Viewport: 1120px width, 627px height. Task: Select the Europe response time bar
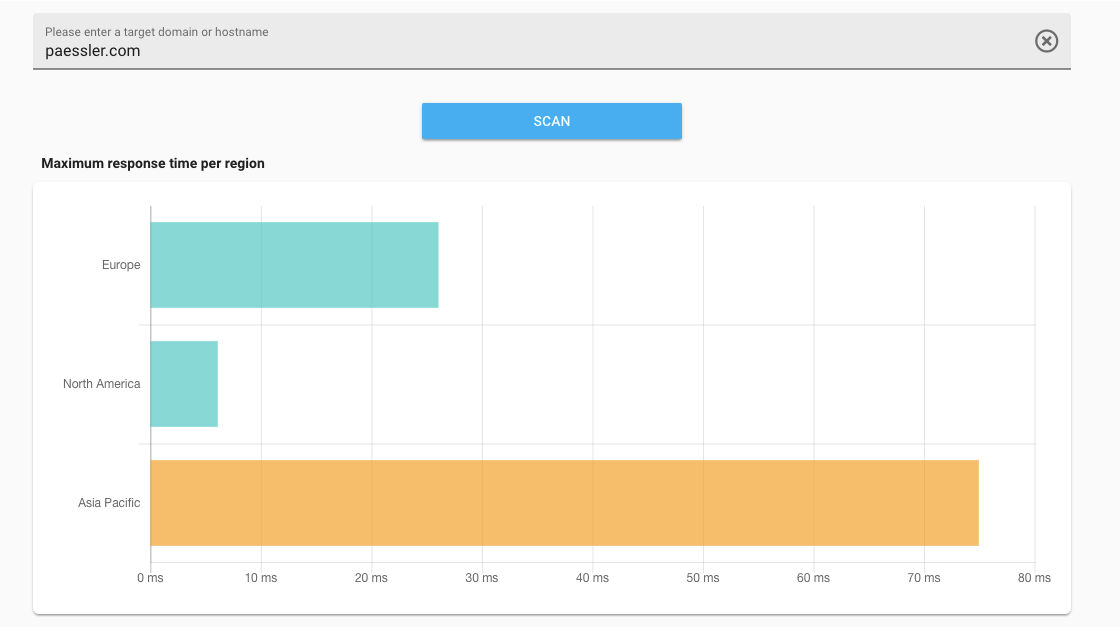294,265
